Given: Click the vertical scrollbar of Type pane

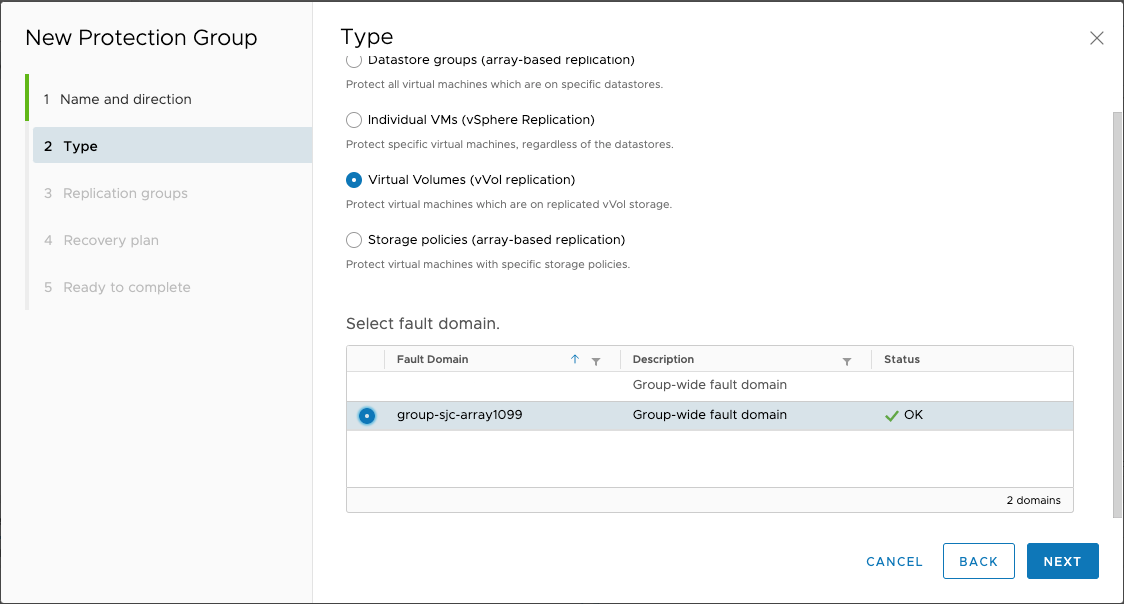Looking at the screenshot, I should [x=1117, y=315].
